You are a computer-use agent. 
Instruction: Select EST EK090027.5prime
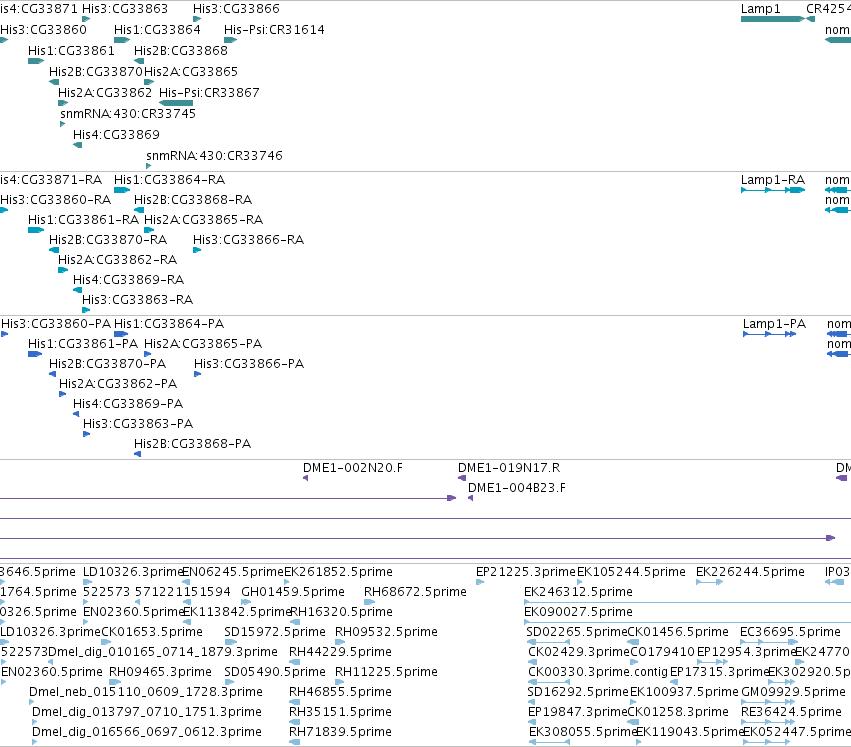point(579,612)
